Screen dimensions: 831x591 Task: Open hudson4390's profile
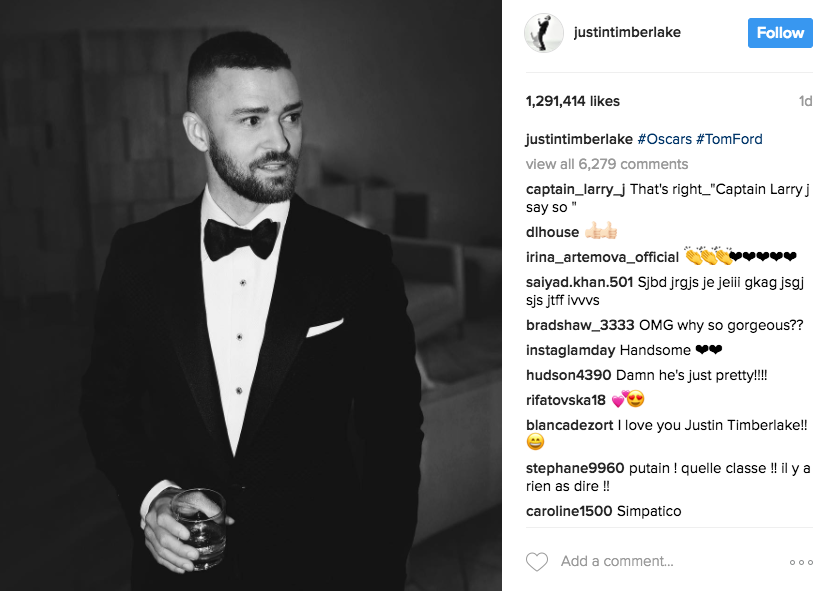[569, 375]
